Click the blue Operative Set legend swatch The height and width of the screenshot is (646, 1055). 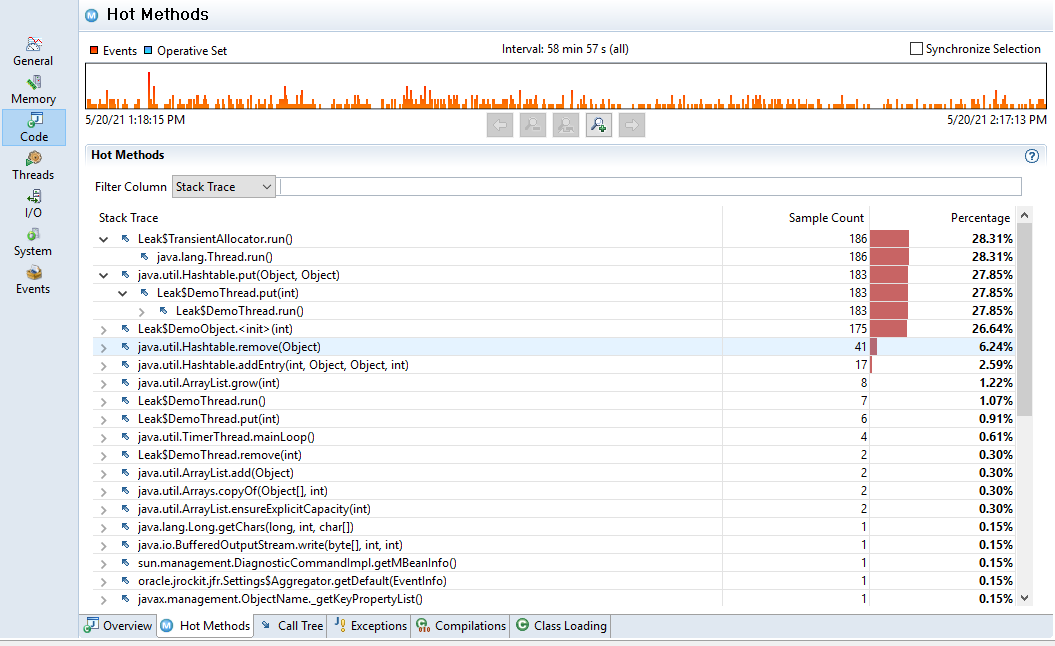click(x=148, y=50)
